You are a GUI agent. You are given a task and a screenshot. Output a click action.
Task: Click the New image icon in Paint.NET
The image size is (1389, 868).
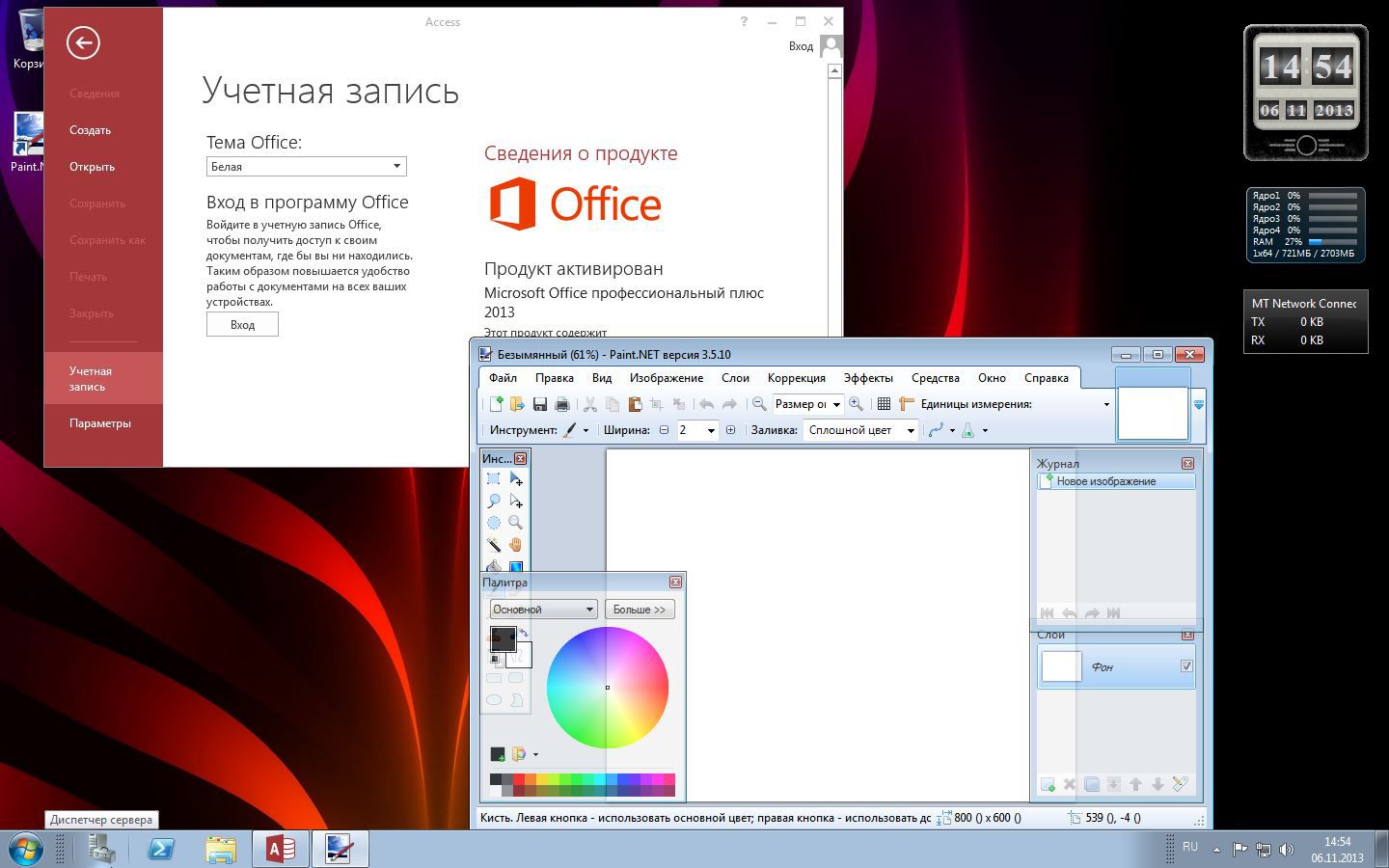[495, 404]
